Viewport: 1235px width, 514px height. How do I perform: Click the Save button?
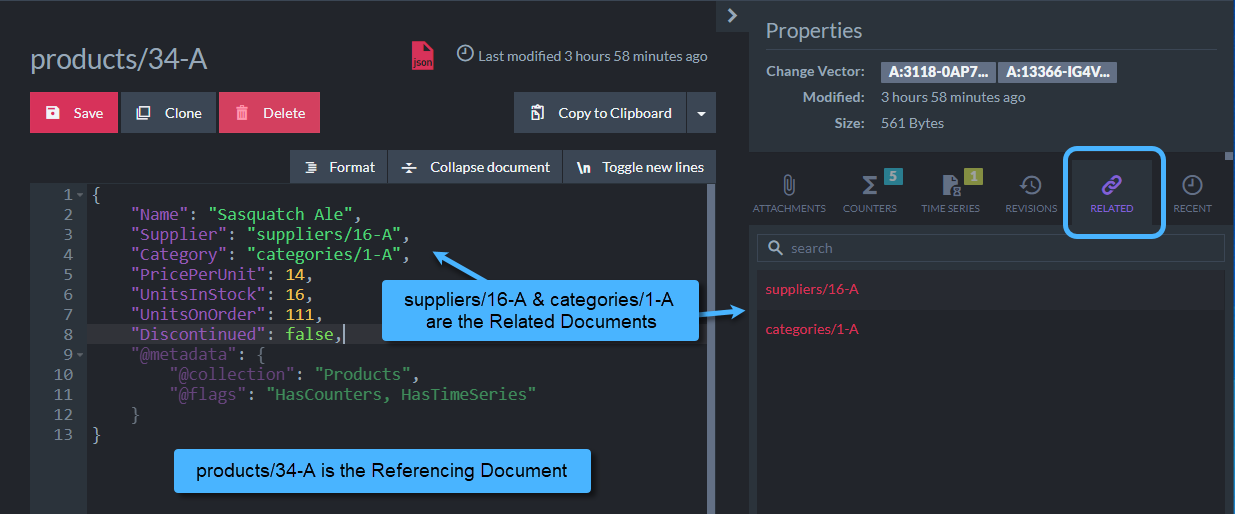coord(74,113)
